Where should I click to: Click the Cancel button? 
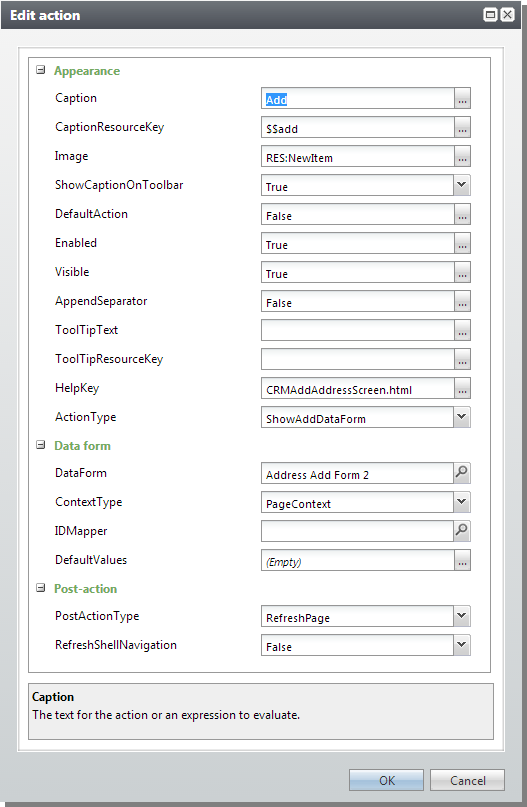467,780
